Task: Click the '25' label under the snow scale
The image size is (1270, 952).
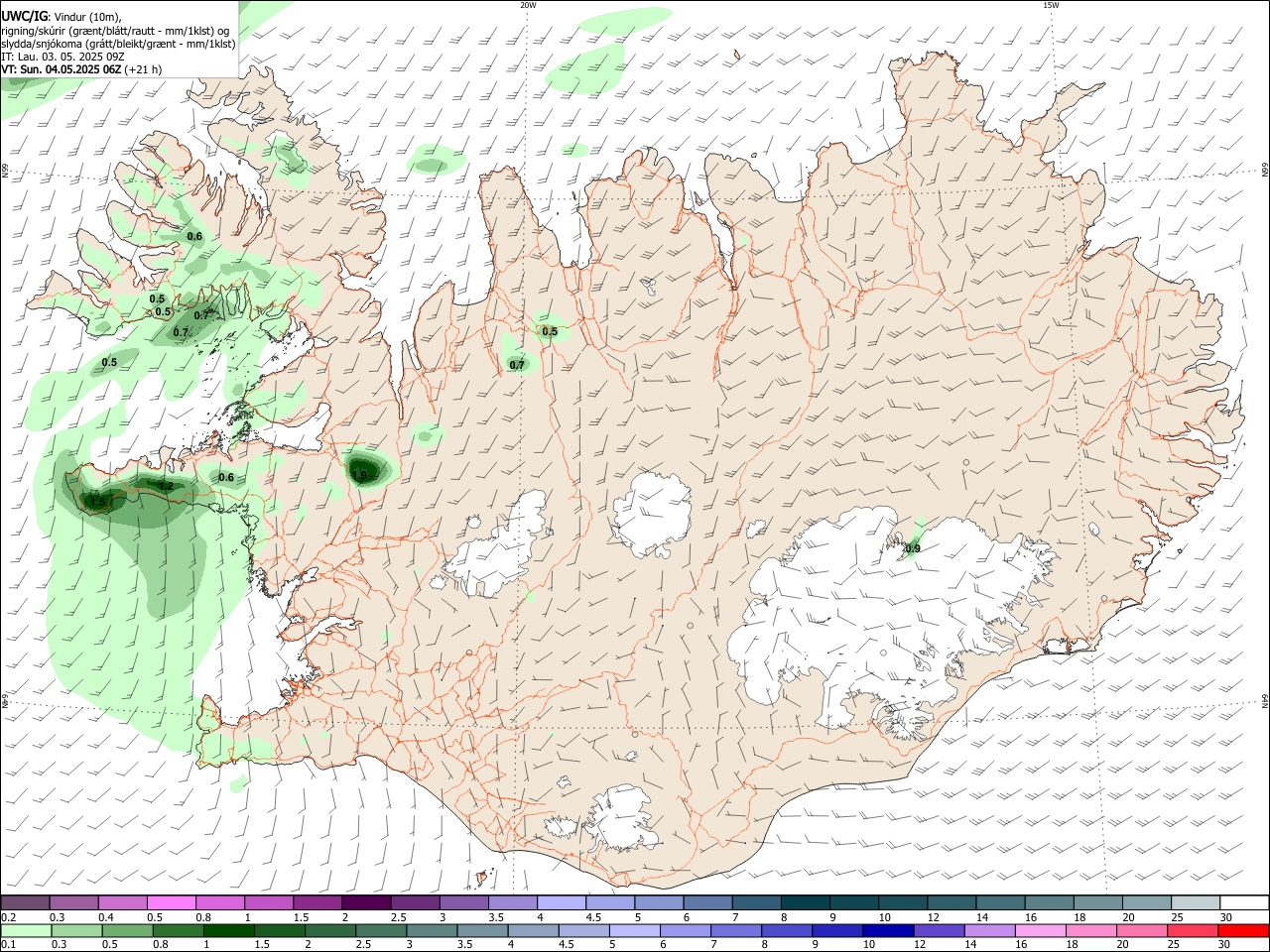Action: coord(1177,917)
